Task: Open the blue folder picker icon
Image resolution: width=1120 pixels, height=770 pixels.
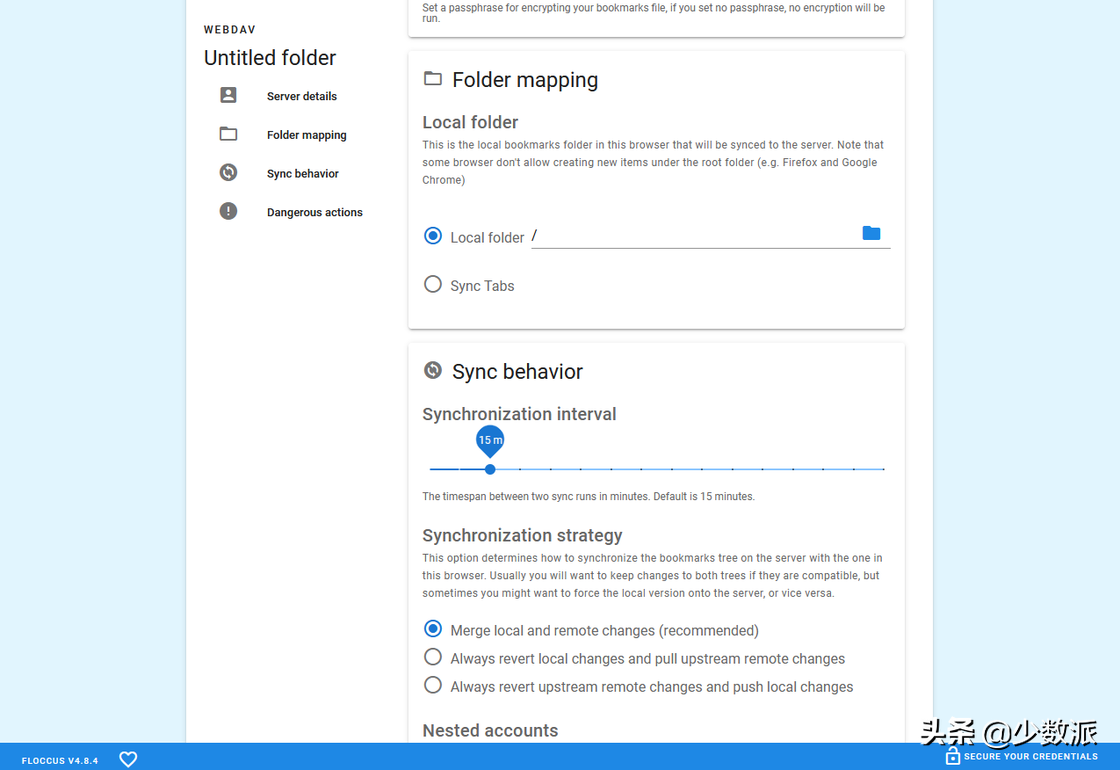Action: [x=871, y=233]
